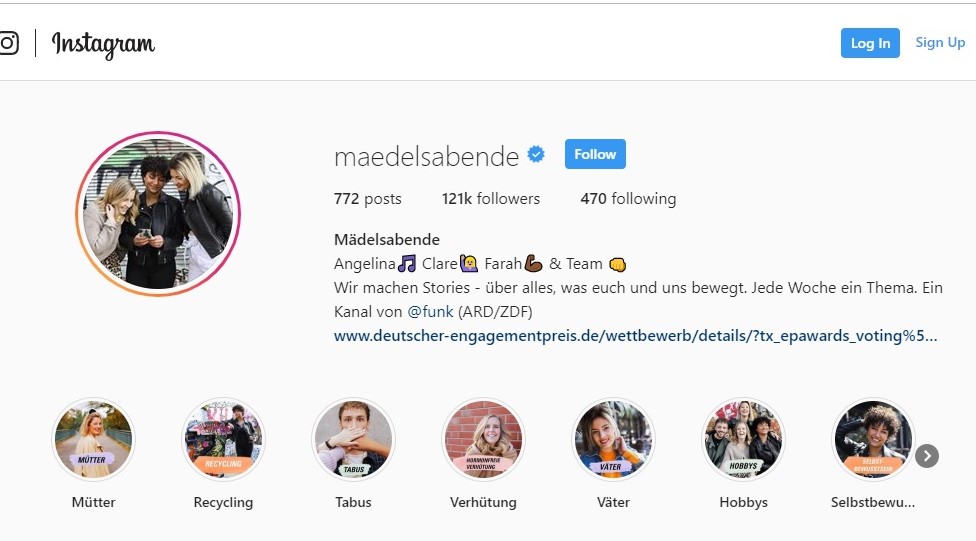
Task: Show more highlights with the right arrow
Action: [927, 456]
